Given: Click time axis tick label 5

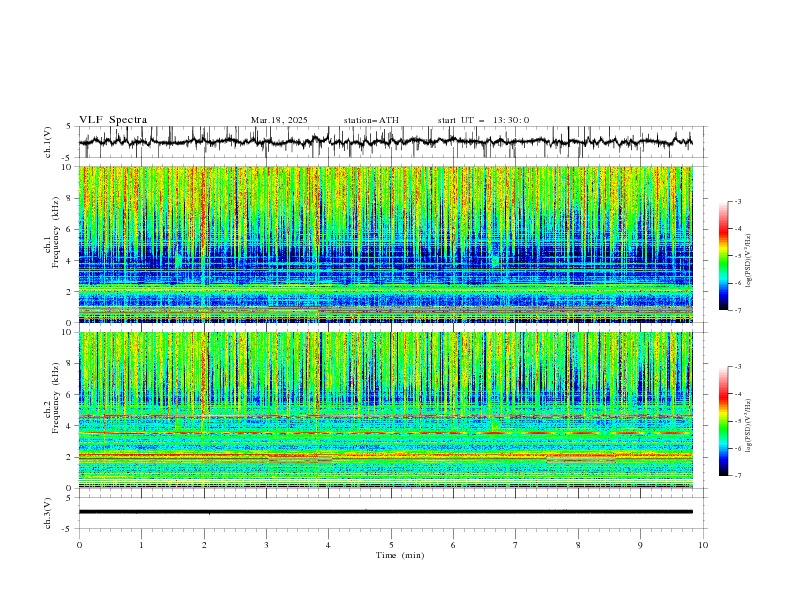Looking at the screenshot, I should point(391,545).
